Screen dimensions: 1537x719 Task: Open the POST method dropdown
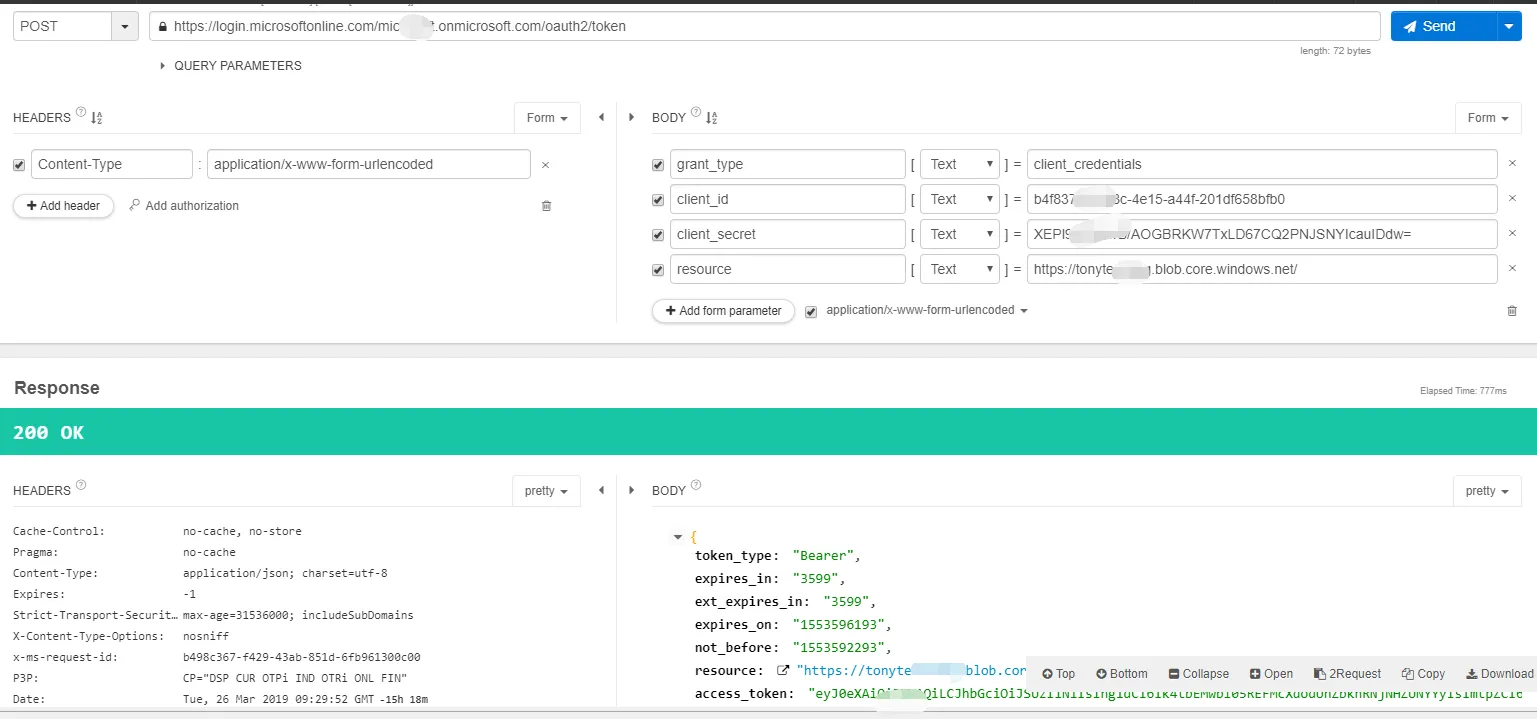tap(125, 26)
